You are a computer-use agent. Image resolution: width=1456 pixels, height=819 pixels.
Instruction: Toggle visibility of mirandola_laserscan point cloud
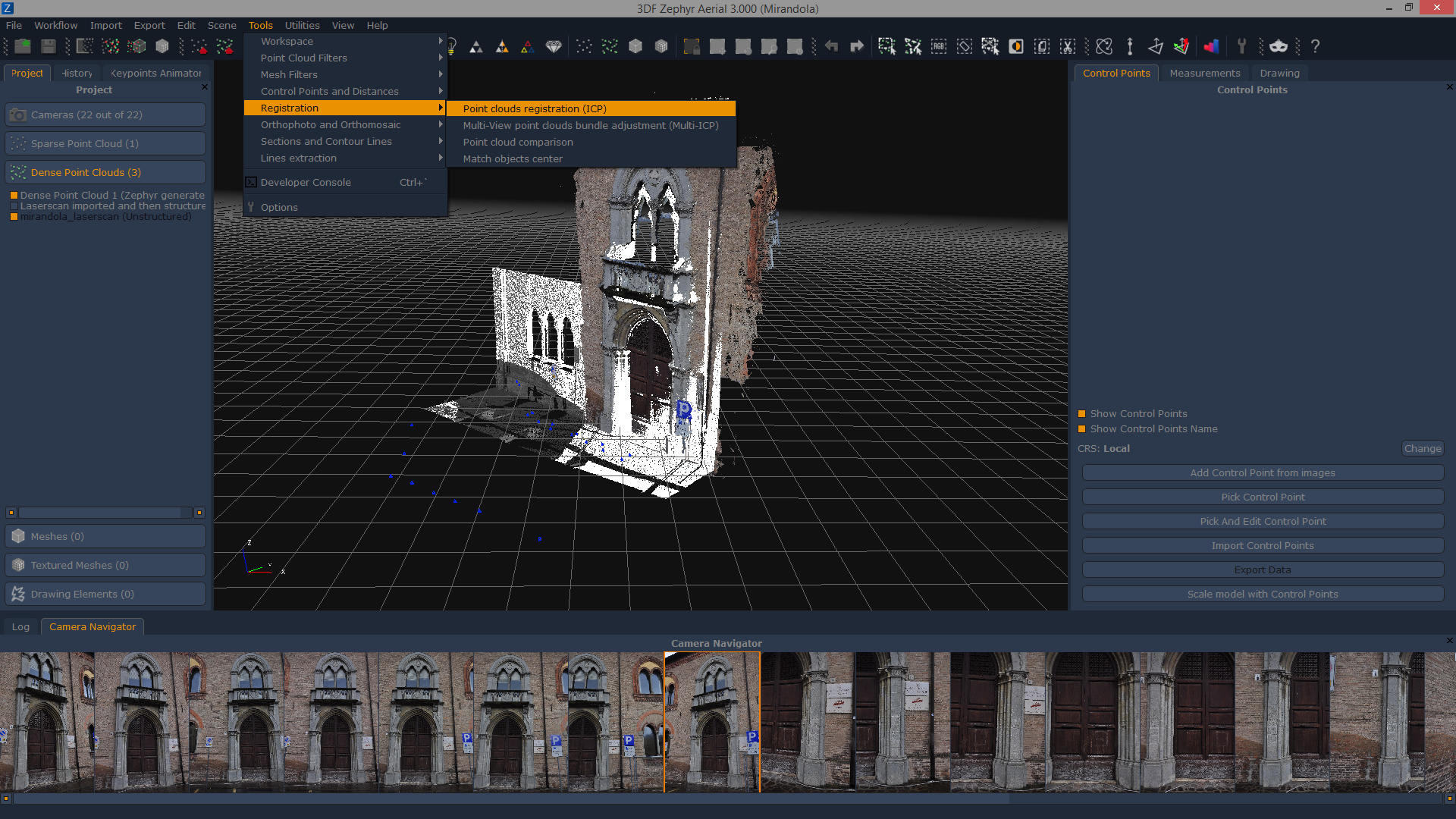point(14,217)
